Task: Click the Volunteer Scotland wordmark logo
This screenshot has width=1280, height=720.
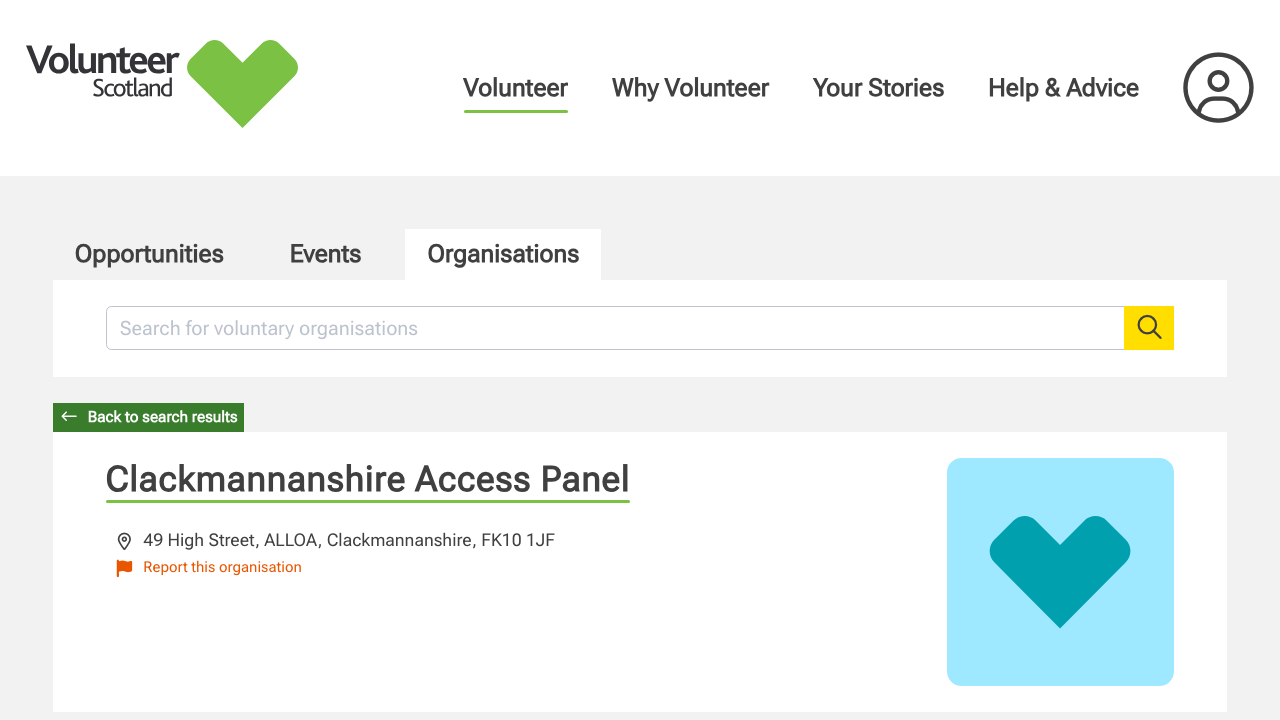Action: tap(104, 72)
